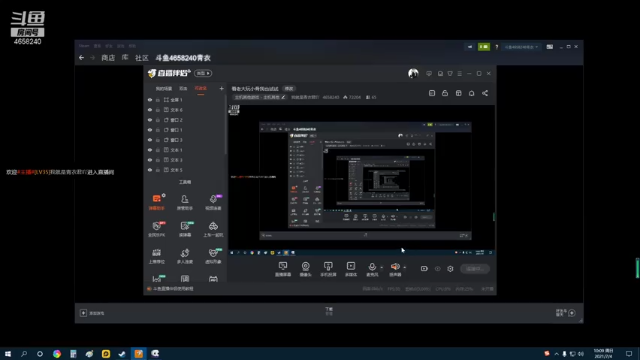Open the 读弹幕 tool
The width and height of the screenshot is (640, 360).
coord(185,229)
